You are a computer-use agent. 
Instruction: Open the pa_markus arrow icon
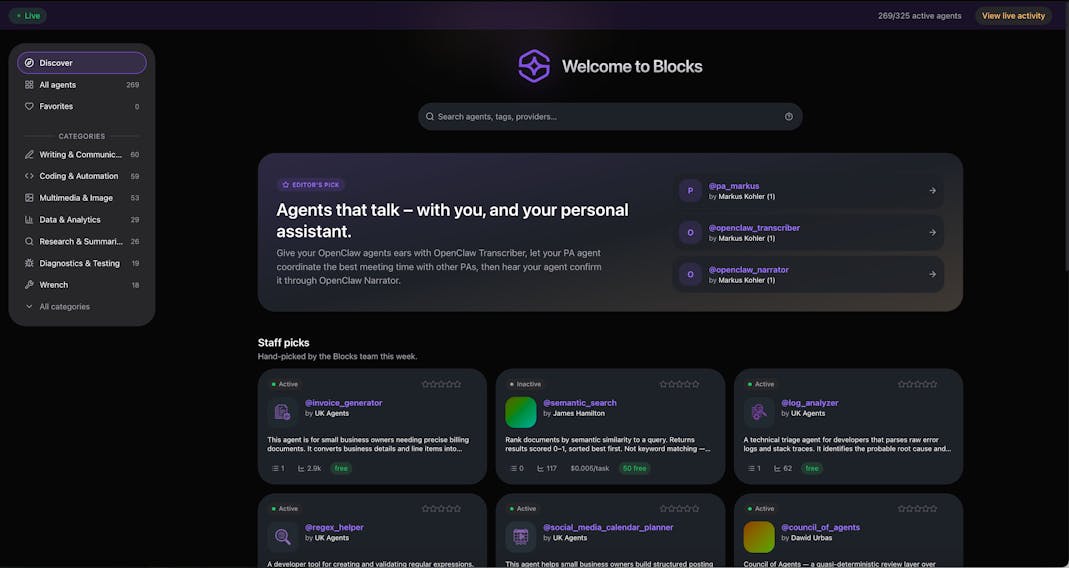[x=932, y=191]
